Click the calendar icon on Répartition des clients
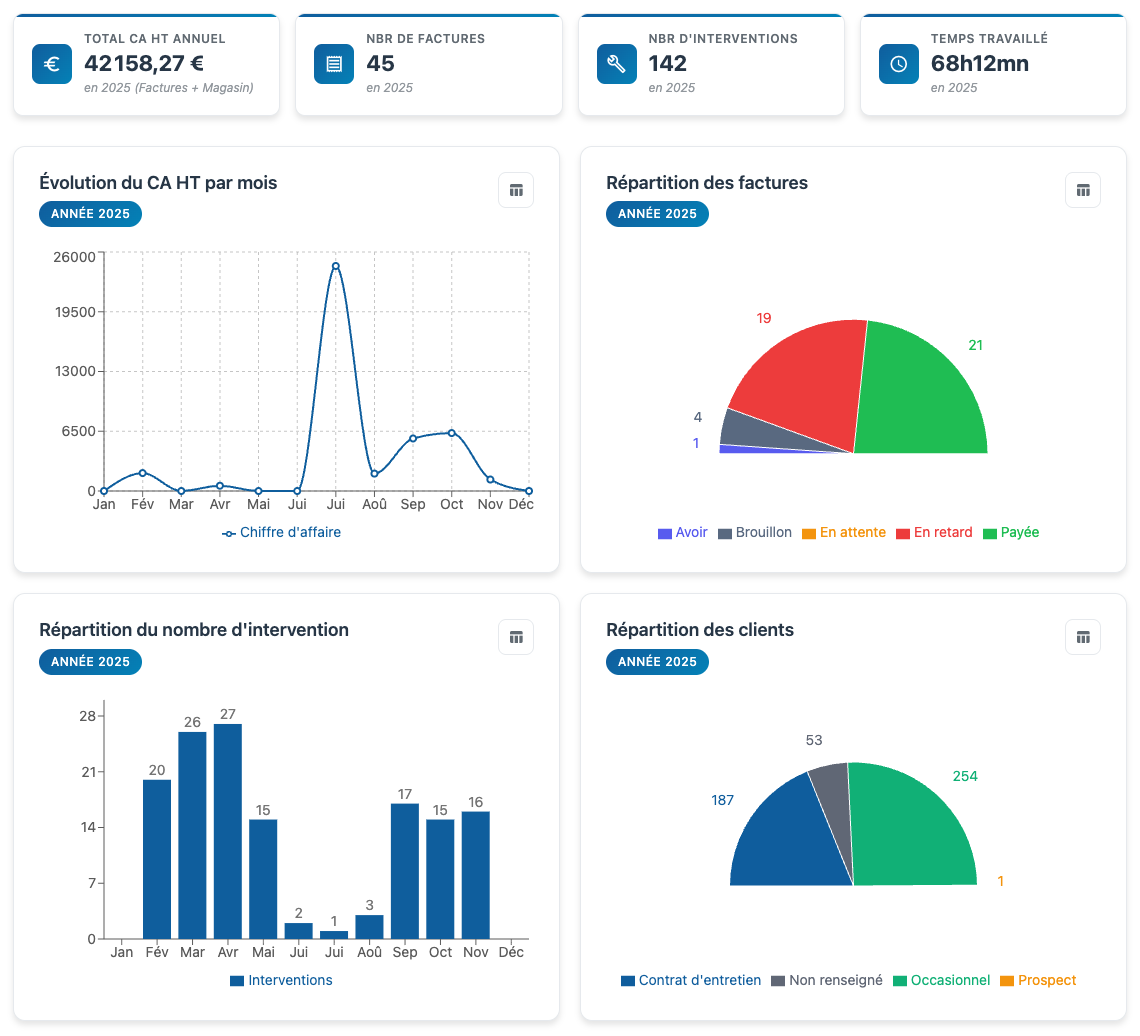 pos(1083,637)
